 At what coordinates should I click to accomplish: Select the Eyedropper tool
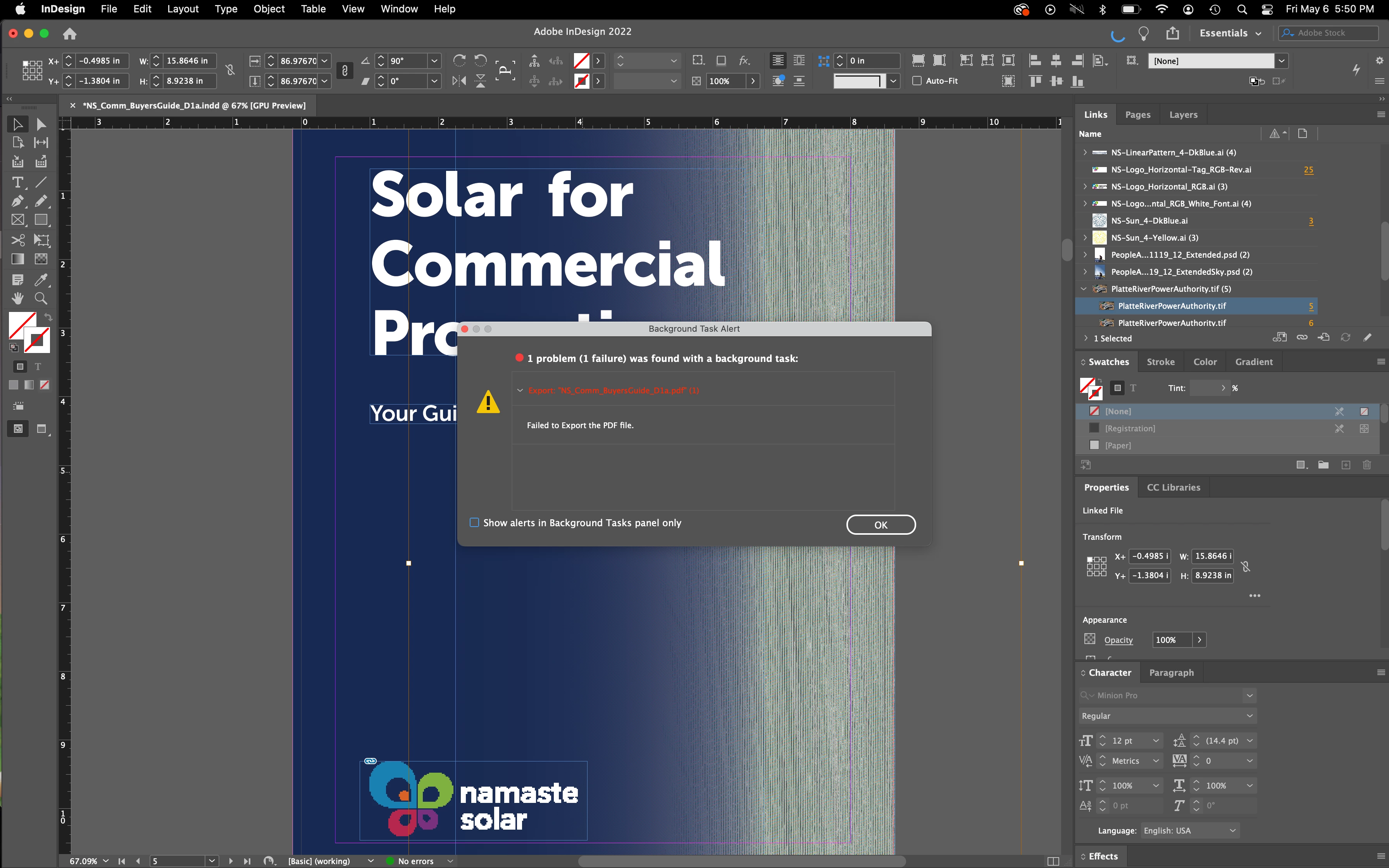coord(41,279)
